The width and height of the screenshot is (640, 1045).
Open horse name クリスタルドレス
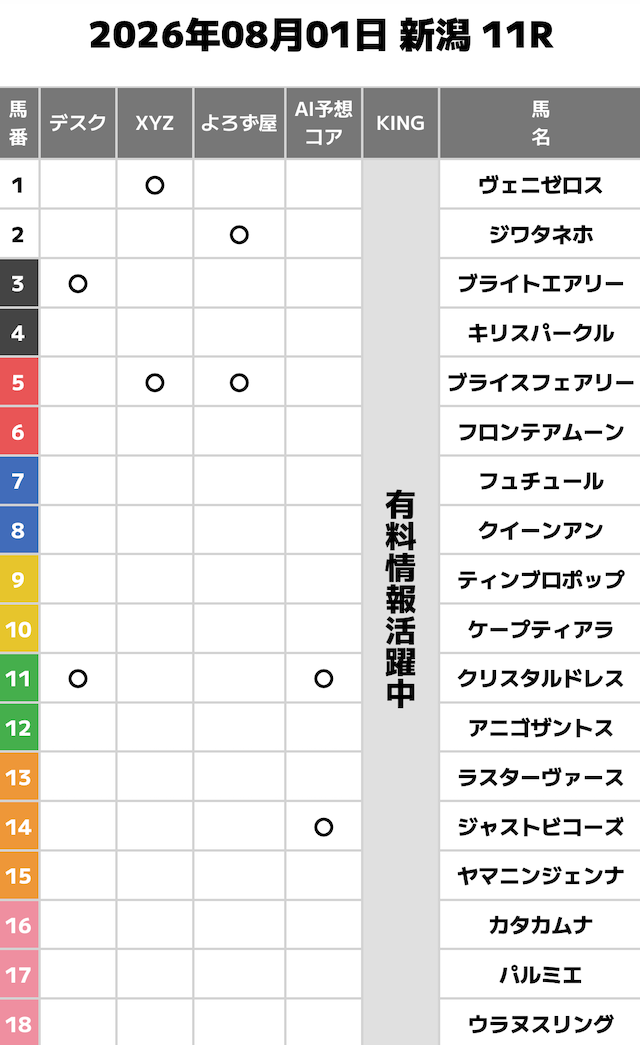(540, 678)
